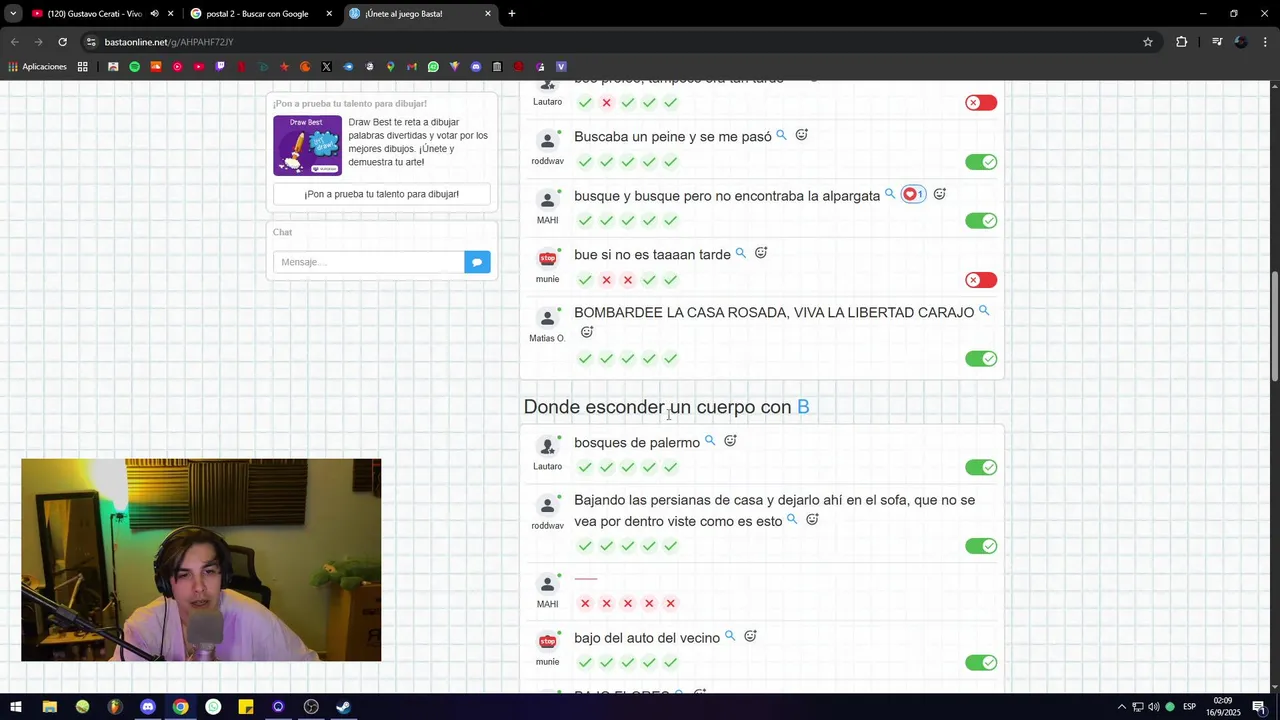
Task: Click the page vertical scrollbar thumb
Action: pos(1274,325)
